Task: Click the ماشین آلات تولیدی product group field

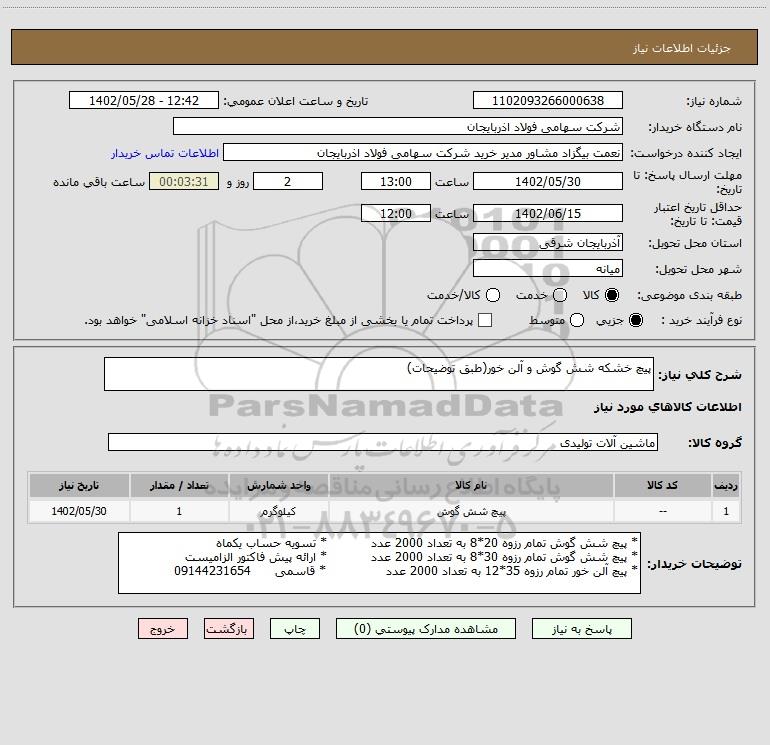Action: point(383,442)
